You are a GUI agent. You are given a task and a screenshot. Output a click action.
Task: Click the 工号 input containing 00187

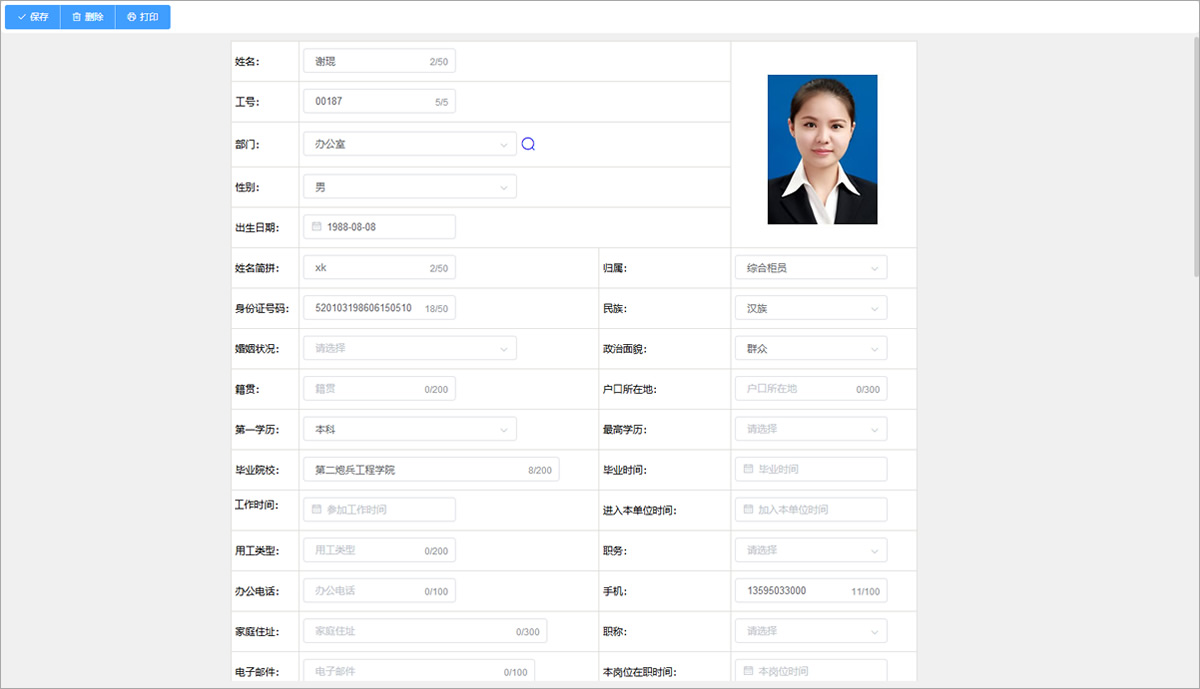pyautogui.click(x=379, y=101)
